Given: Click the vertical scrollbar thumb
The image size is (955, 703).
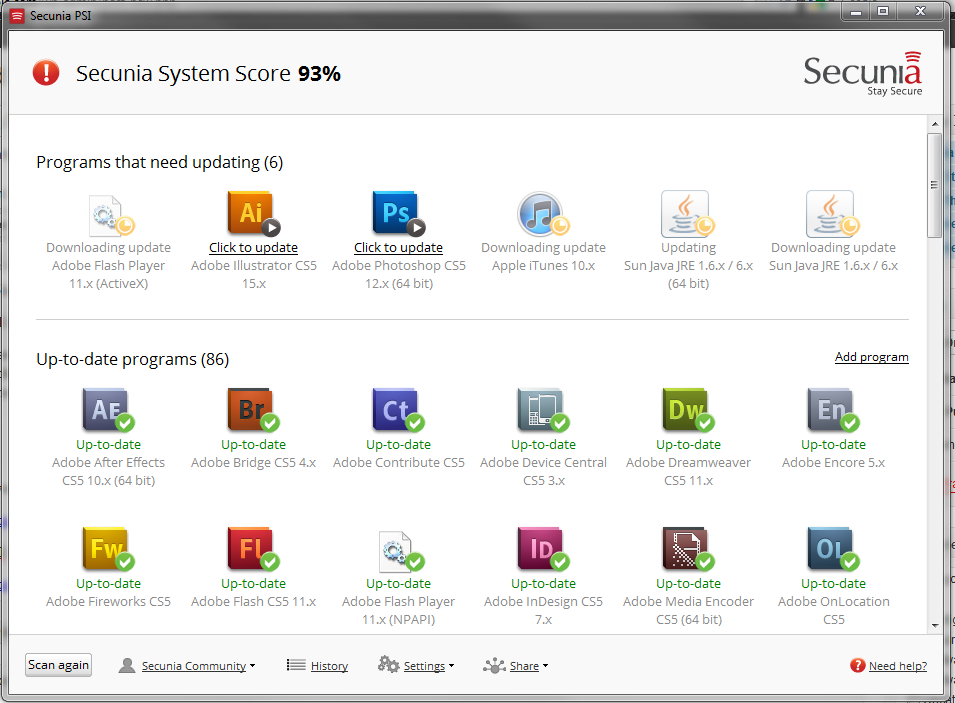Looking at the screenshot, I should point(935,185).
